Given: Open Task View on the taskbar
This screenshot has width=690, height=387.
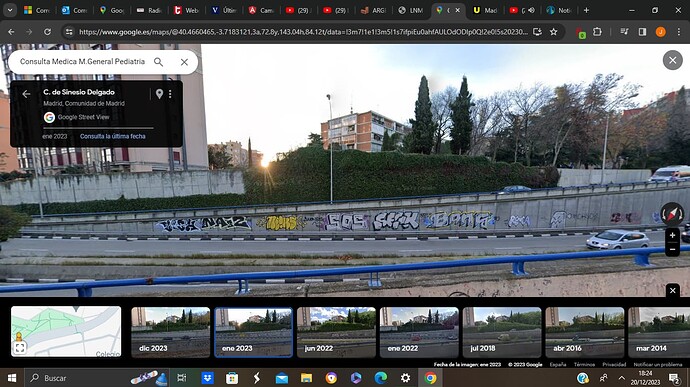Looking at the screenshot, I should 181,378.
